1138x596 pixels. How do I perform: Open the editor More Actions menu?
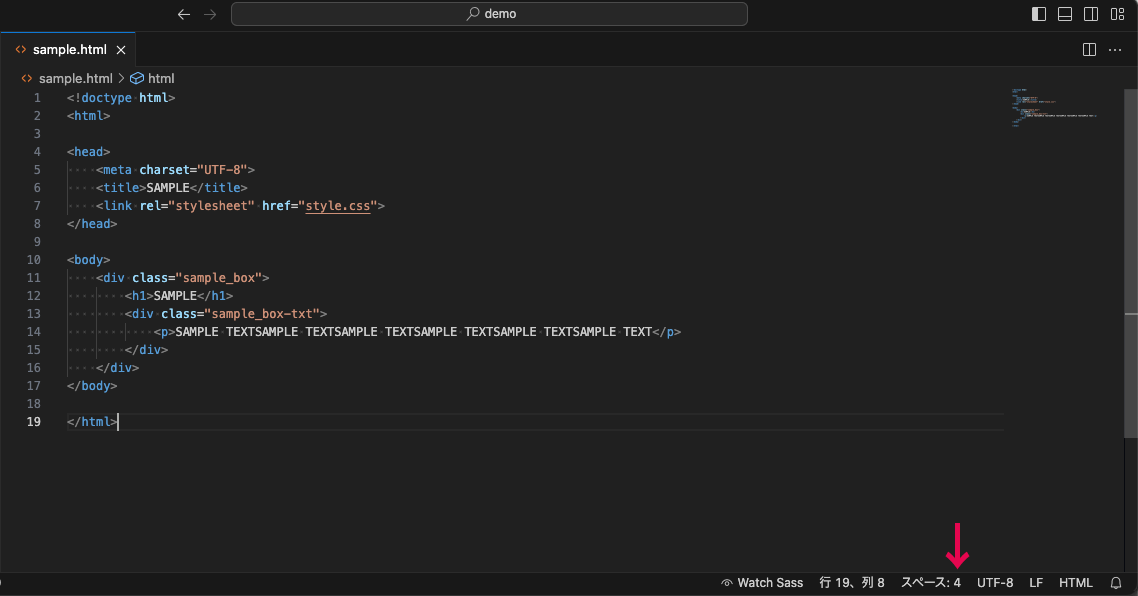(1115, 49)
